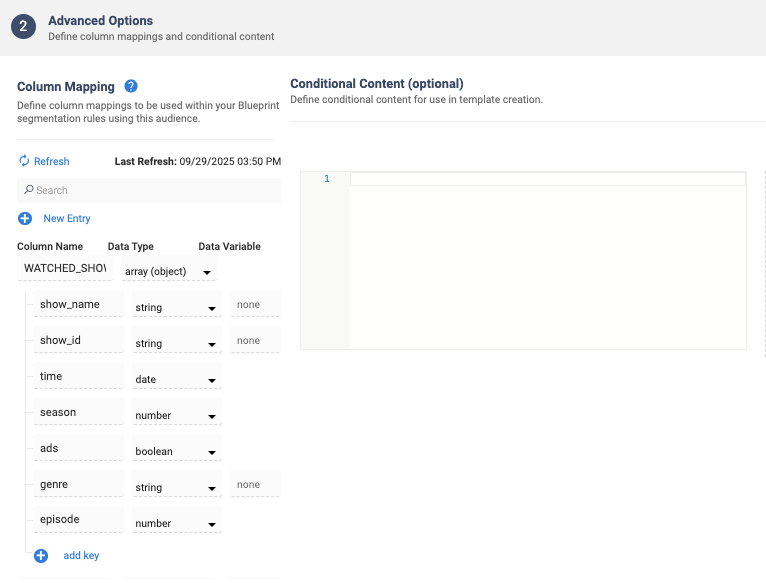
Task: Open the show_name data type dropdown
Action: click(x=176, y=305)
